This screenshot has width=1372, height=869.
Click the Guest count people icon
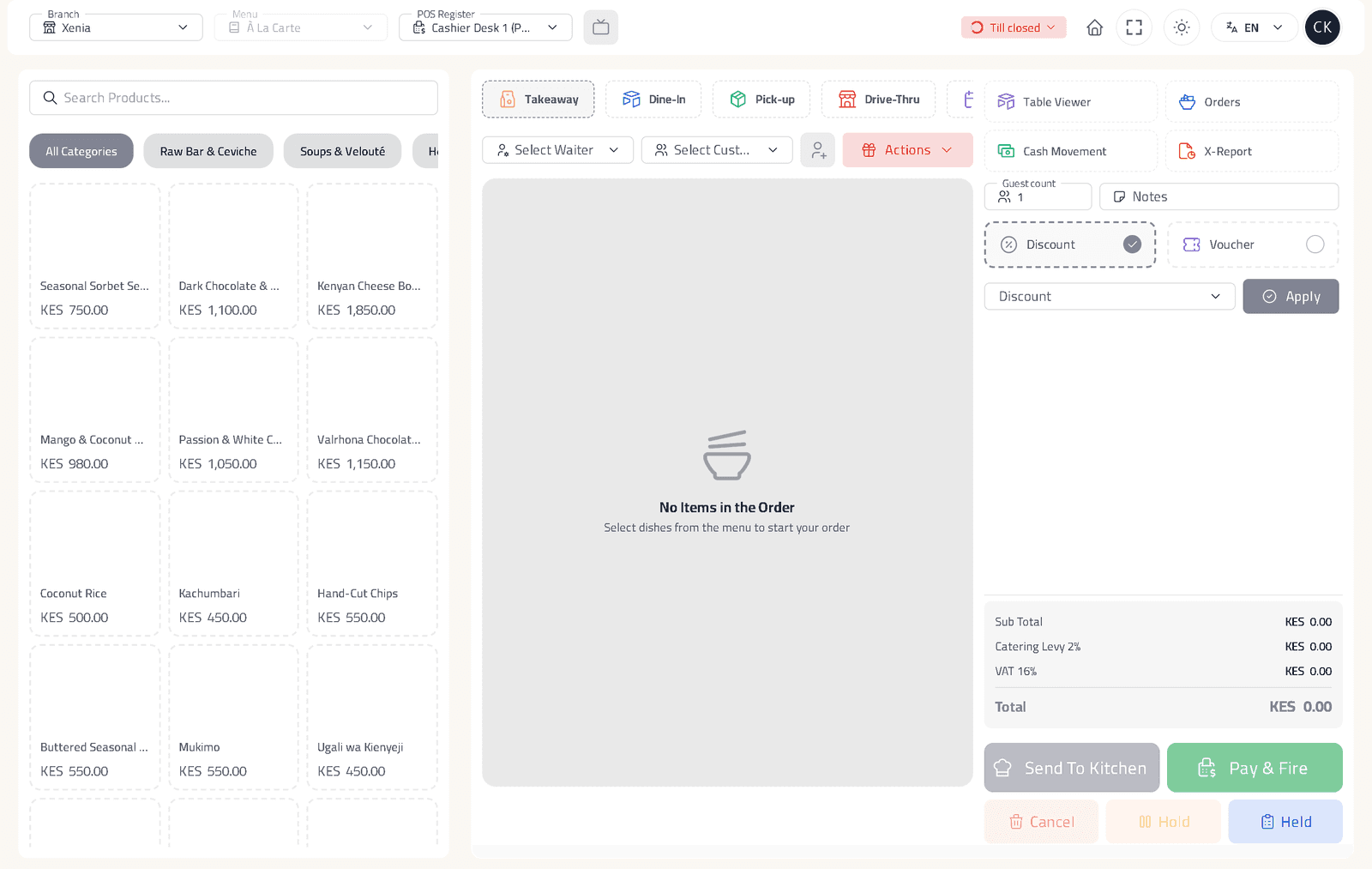click(1004, 196)
